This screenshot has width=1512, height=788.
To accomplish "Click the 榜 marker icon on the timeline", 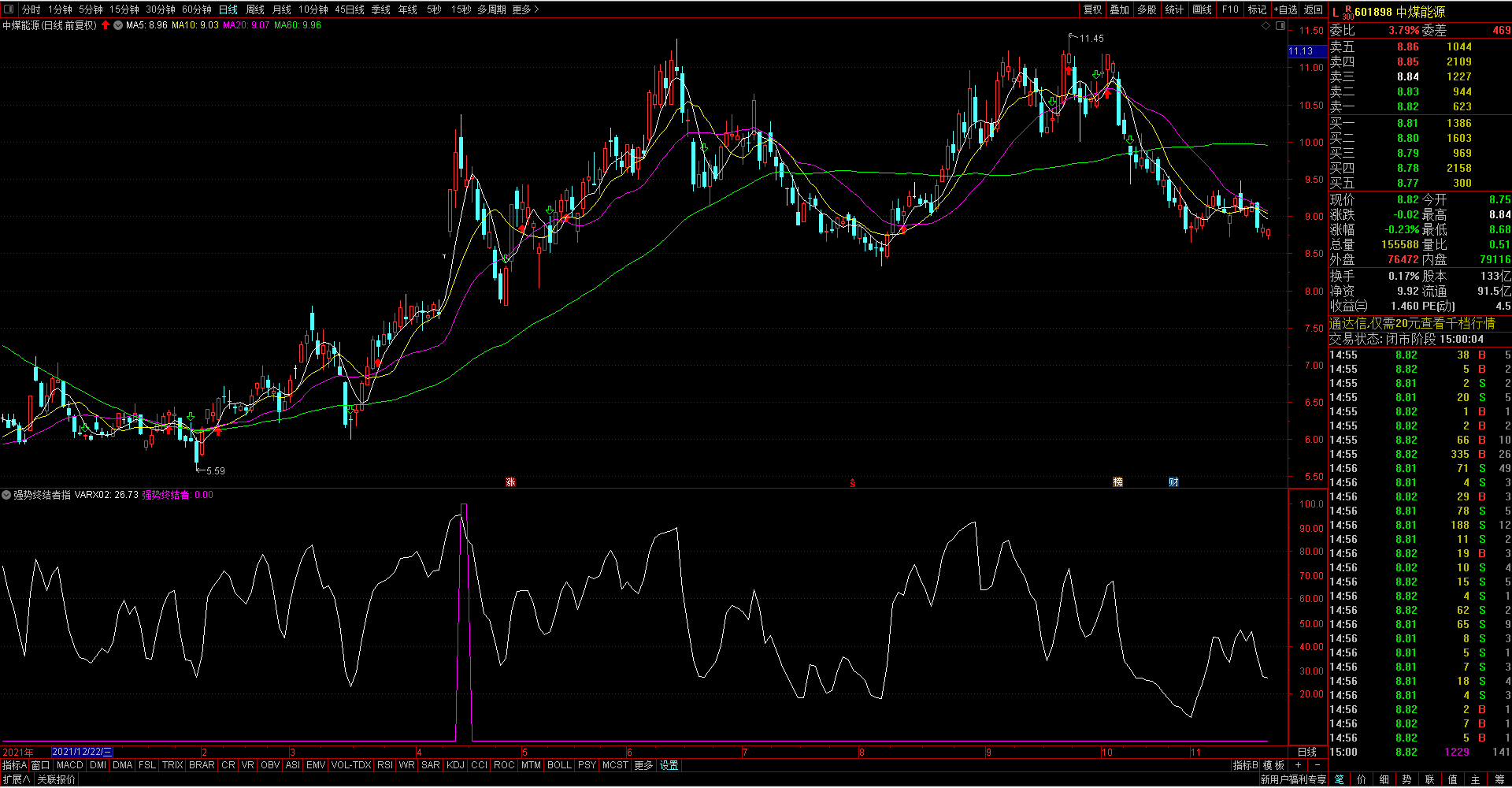I will [x=1117, y=481].
